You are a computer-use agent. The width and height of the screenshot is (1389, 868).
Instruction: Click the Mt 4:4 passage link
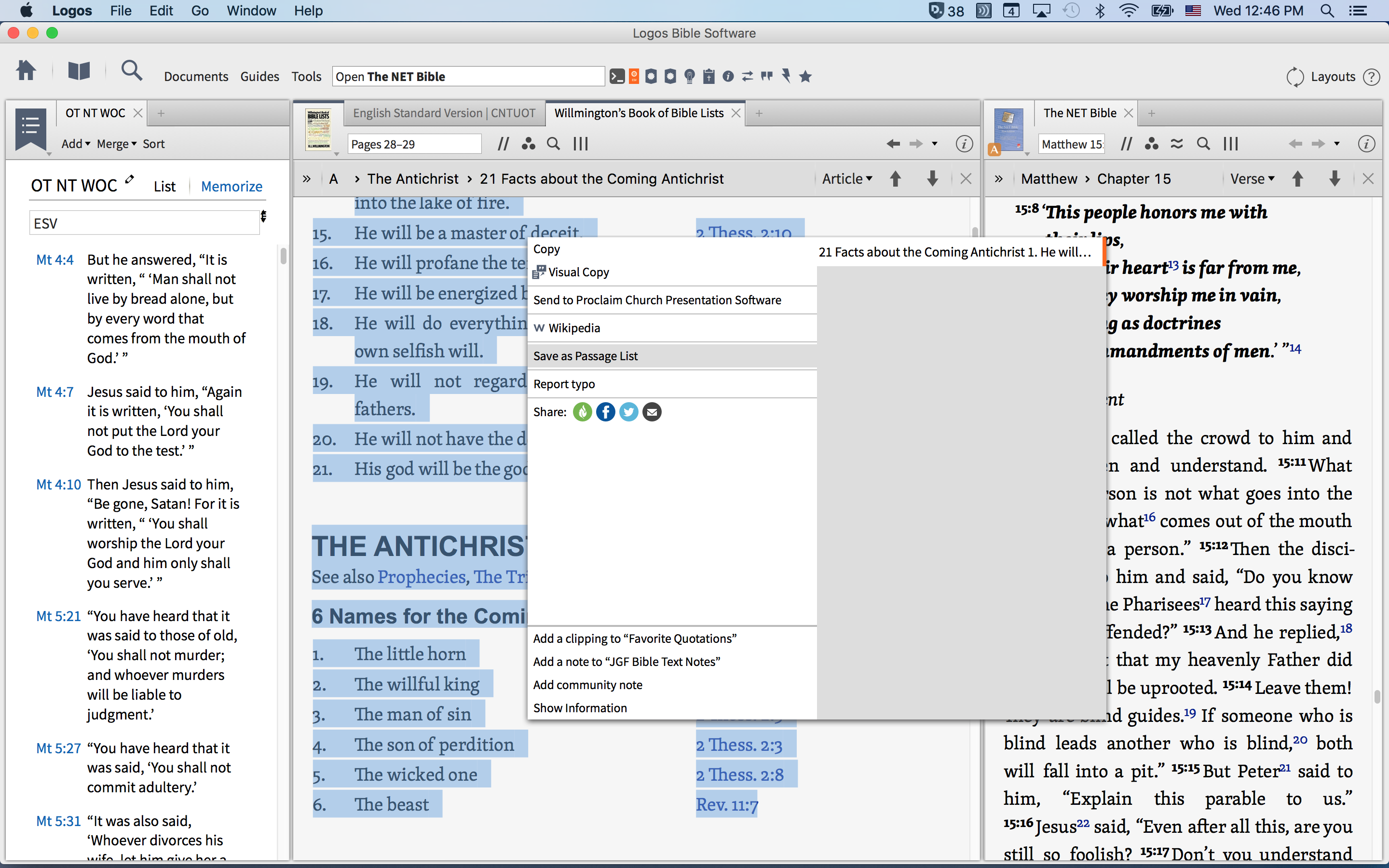click(54, 260)
